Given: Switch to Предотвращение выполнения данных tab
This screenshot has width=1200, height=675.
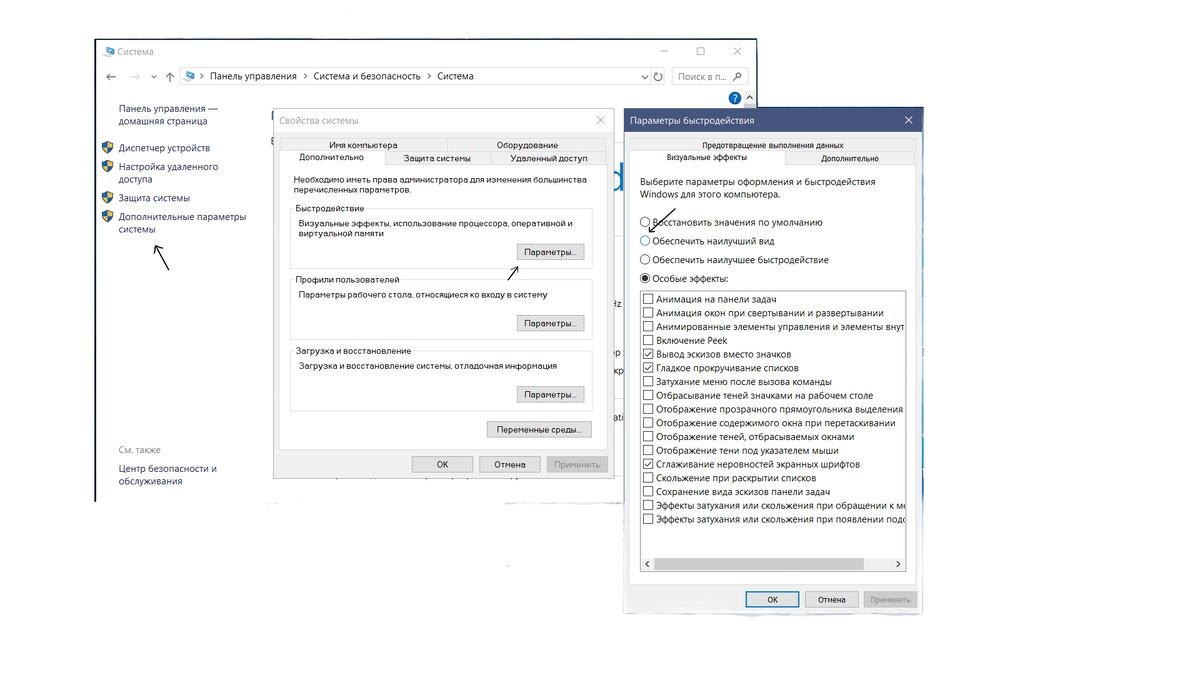Looking at the screenshot, I should click(772, 145).
